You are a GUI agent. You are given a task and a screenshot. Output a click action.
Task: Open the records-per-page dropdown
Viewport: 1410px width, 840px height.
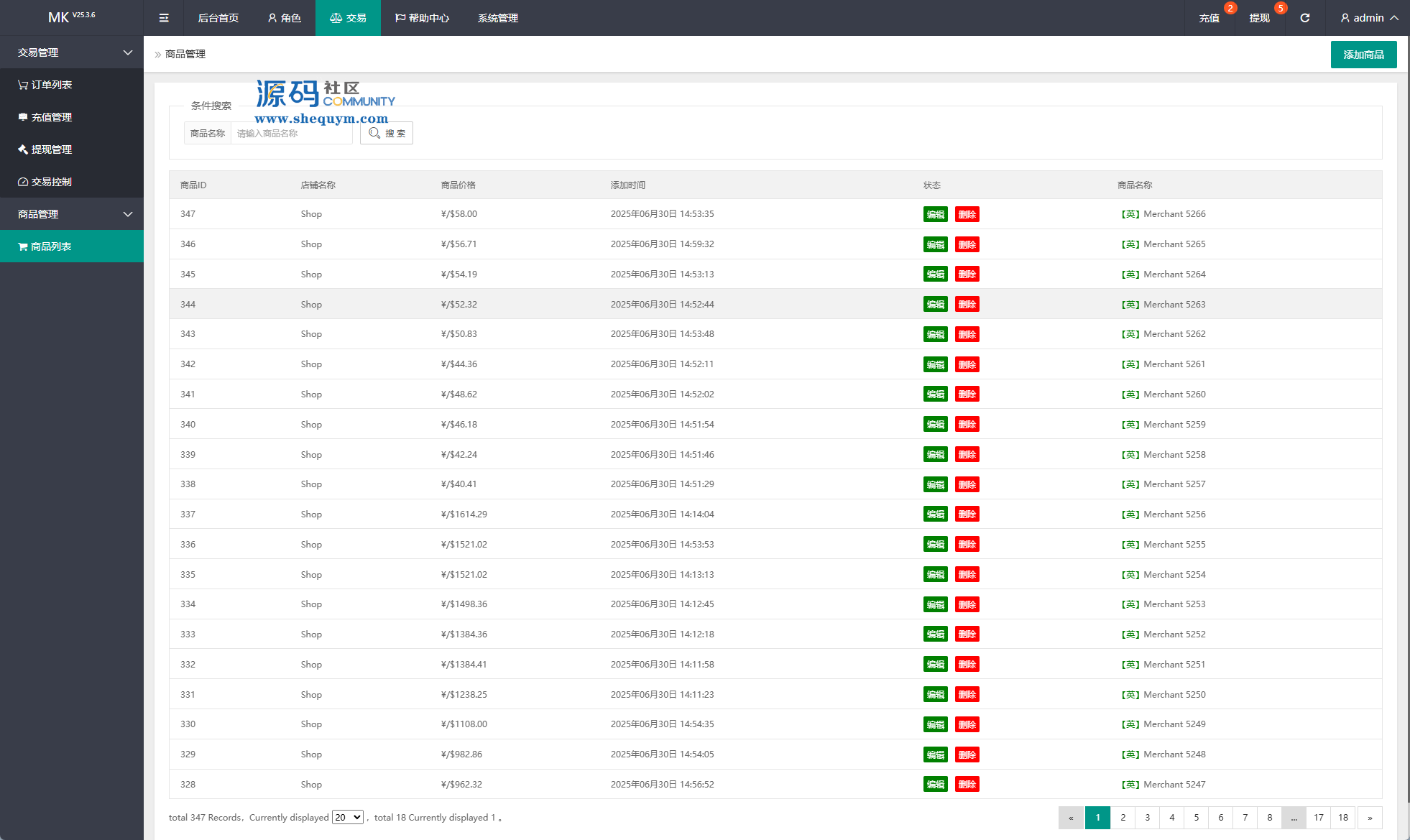[x=347, y=818]
